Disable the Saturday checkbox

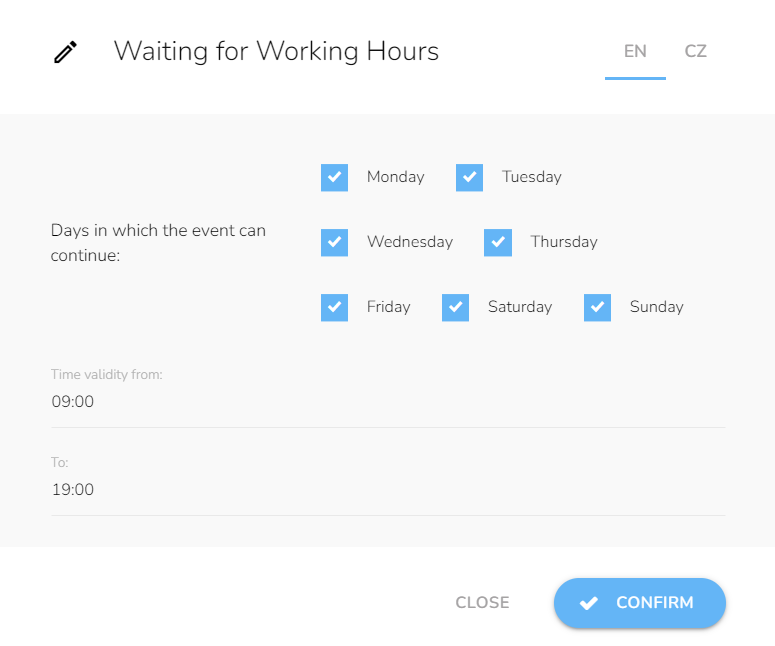pyautogui.click(x=455, y=307)
